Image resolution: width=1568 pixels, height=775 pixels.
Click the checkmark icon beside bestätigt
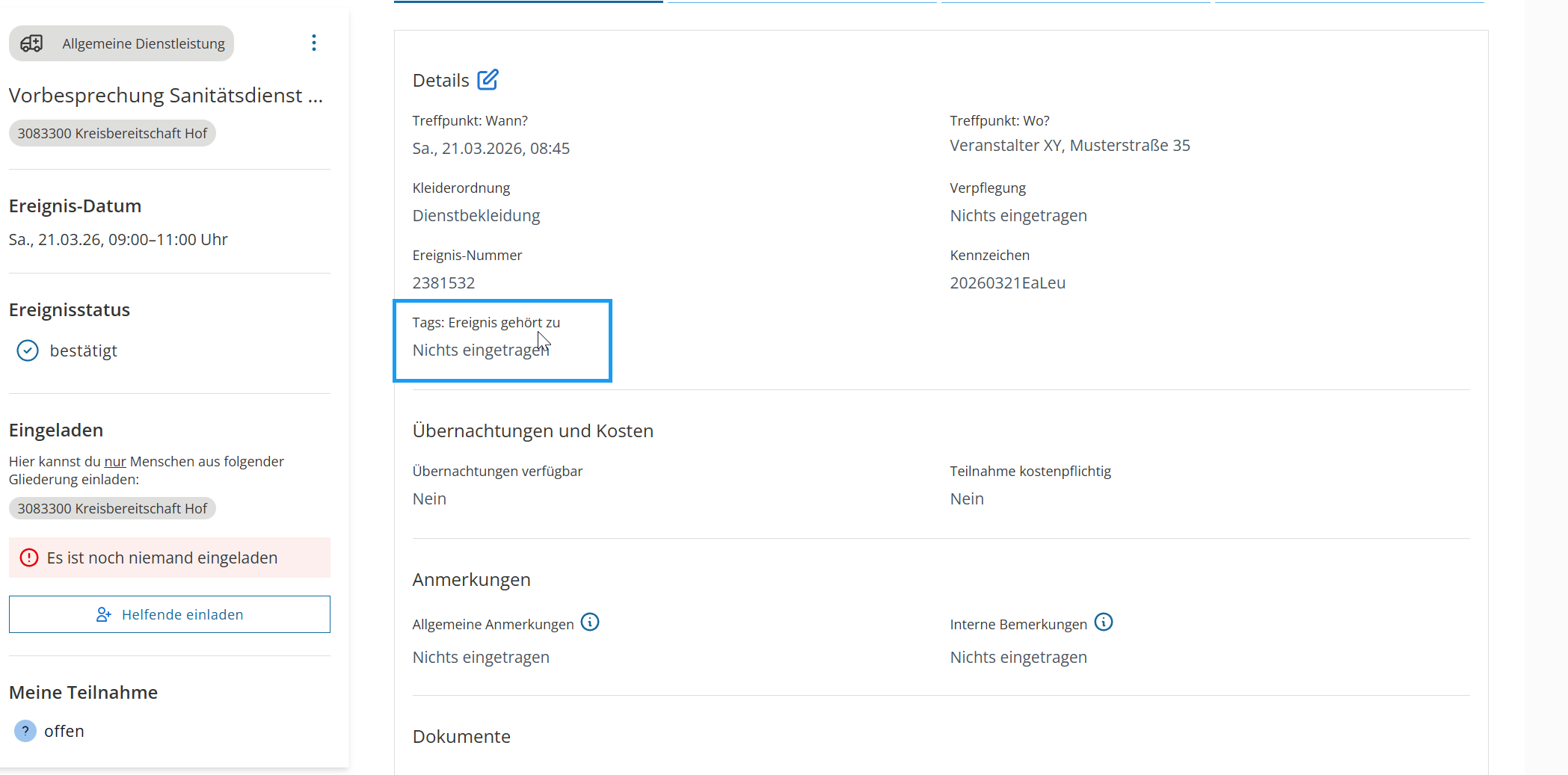tap(28, 351)
